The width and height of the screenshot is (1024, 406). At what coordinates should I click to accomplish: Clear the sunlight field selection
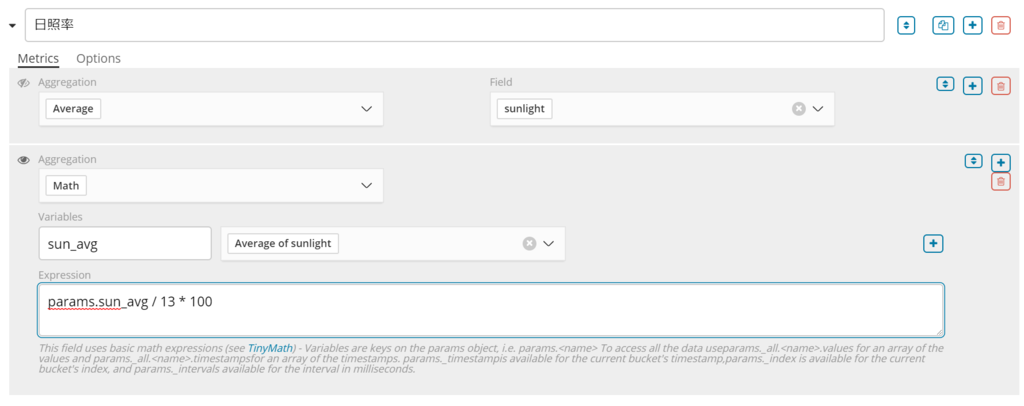[799, 109]
